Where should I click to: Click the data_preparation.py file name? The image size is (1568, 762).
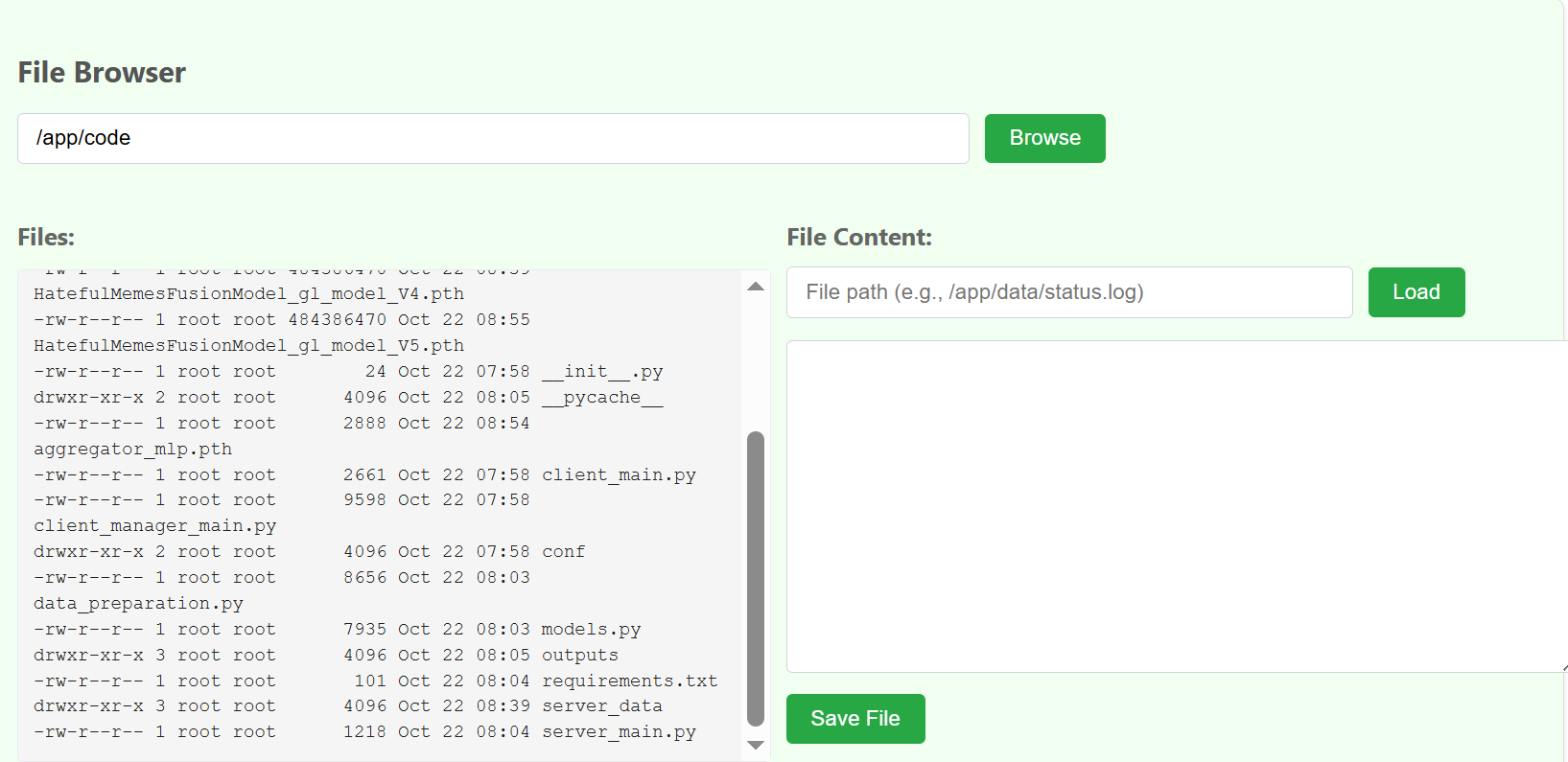pyautogui.click(x=138, y=603)
